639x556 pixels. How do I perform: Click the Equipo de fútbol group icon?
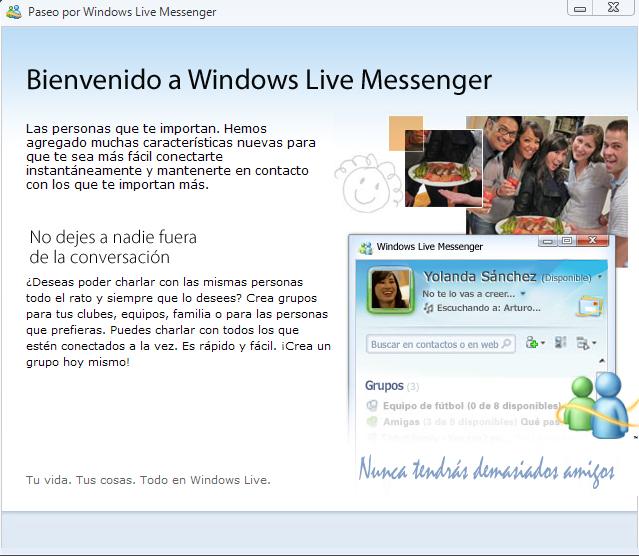click(372, 406)
